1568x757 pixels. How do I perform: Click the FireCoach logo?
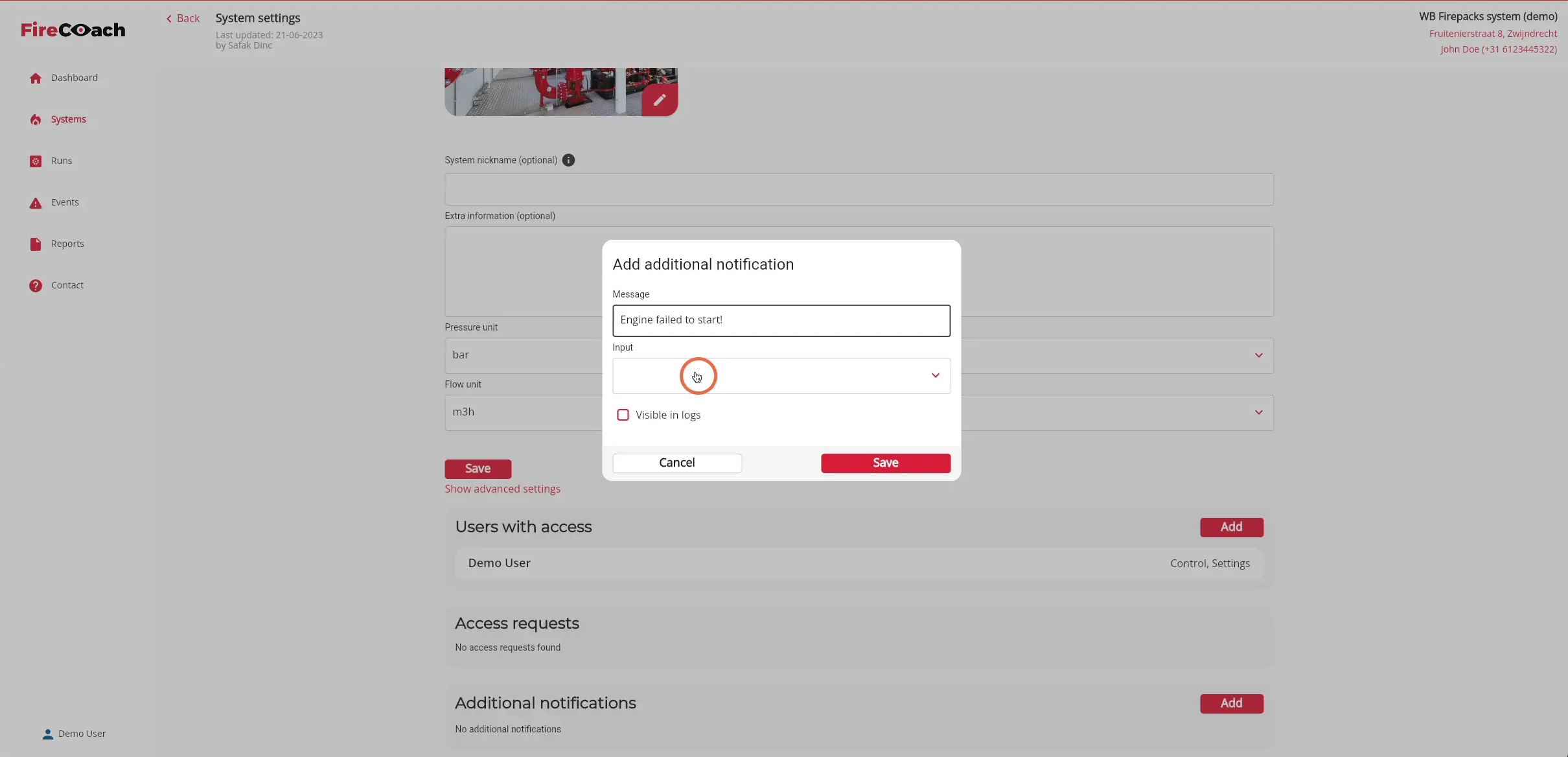[73, 30]
